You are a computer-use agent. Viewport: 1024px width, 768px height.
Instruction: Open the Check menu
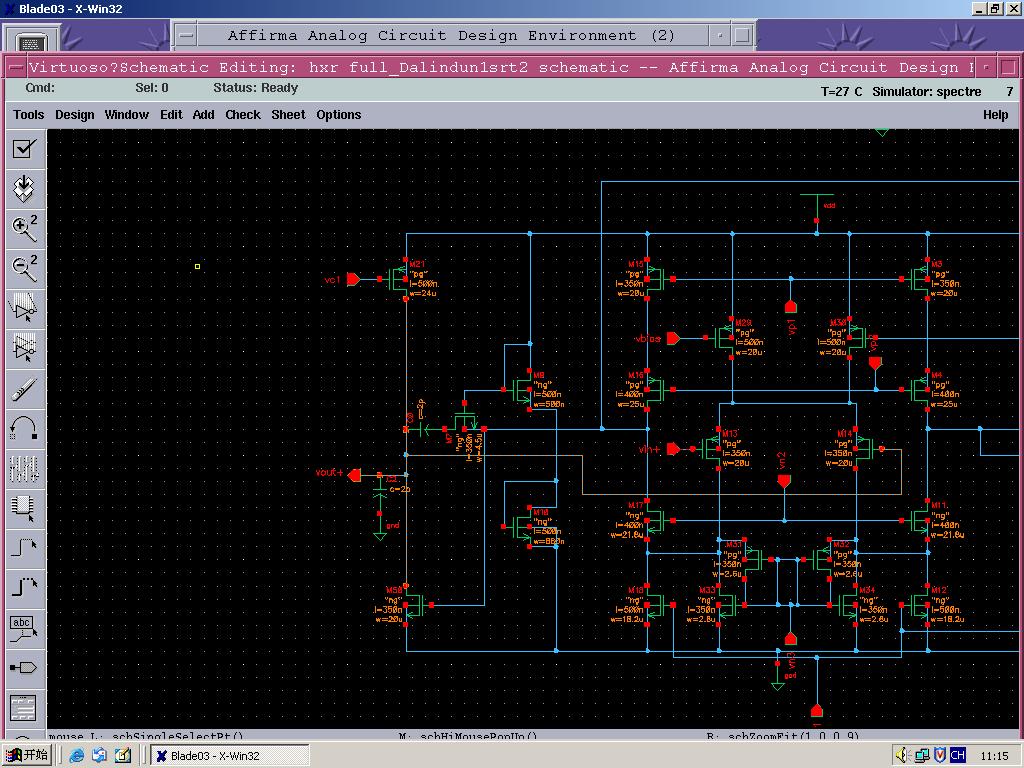242,115
